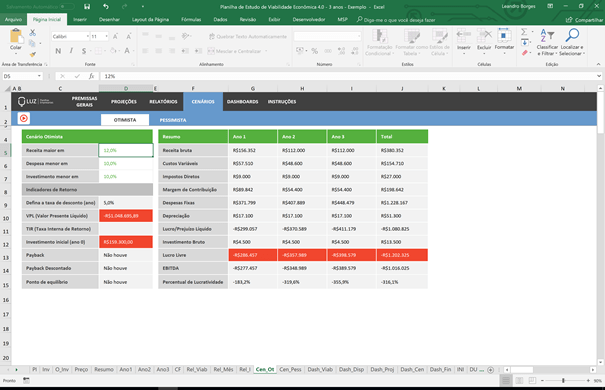Open Desenvolvedor ribbon tab

point(309,19)
